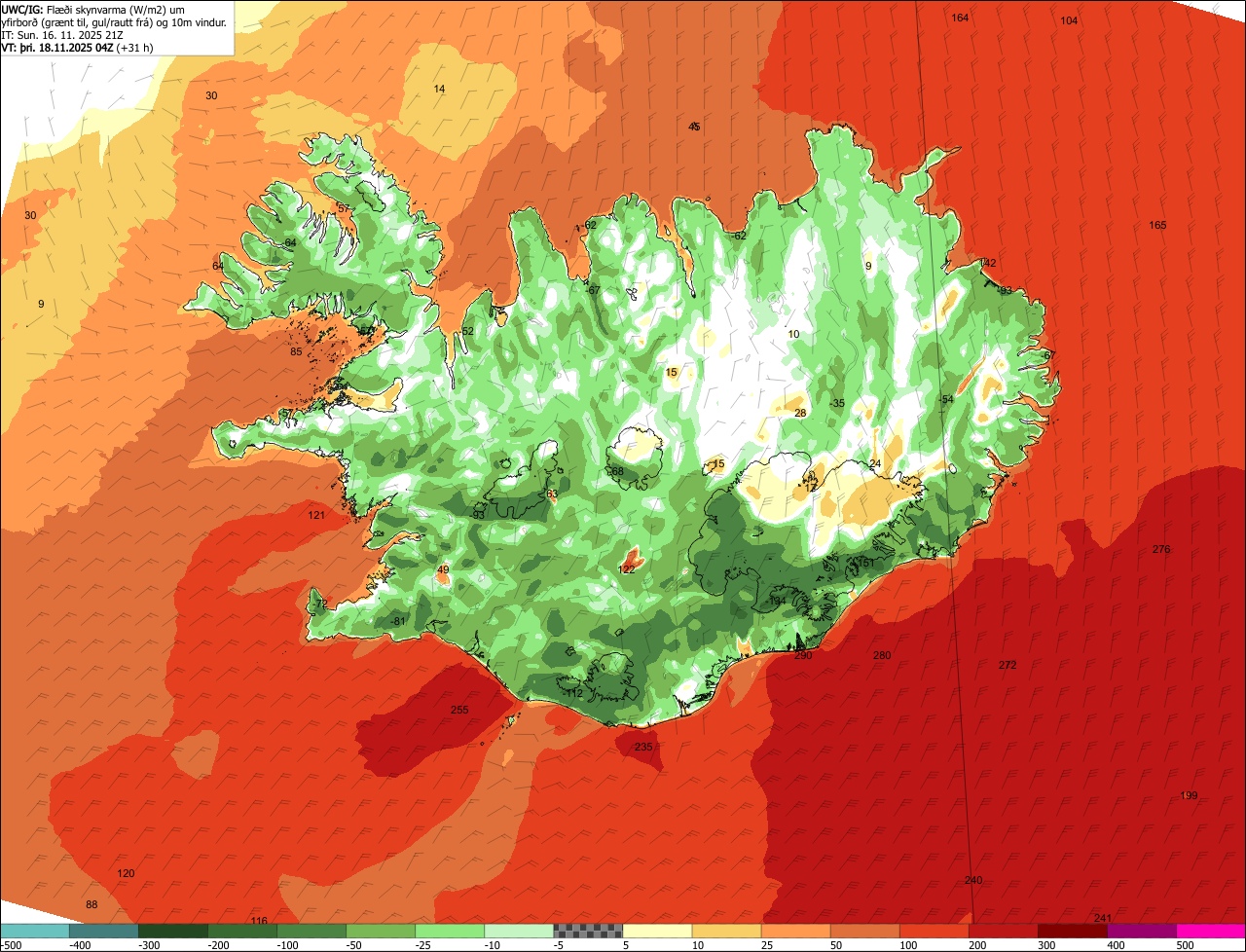Screen dimensions: 1246x952
Task: Click the map value '235' south of the coast
Action: [643, 748]
